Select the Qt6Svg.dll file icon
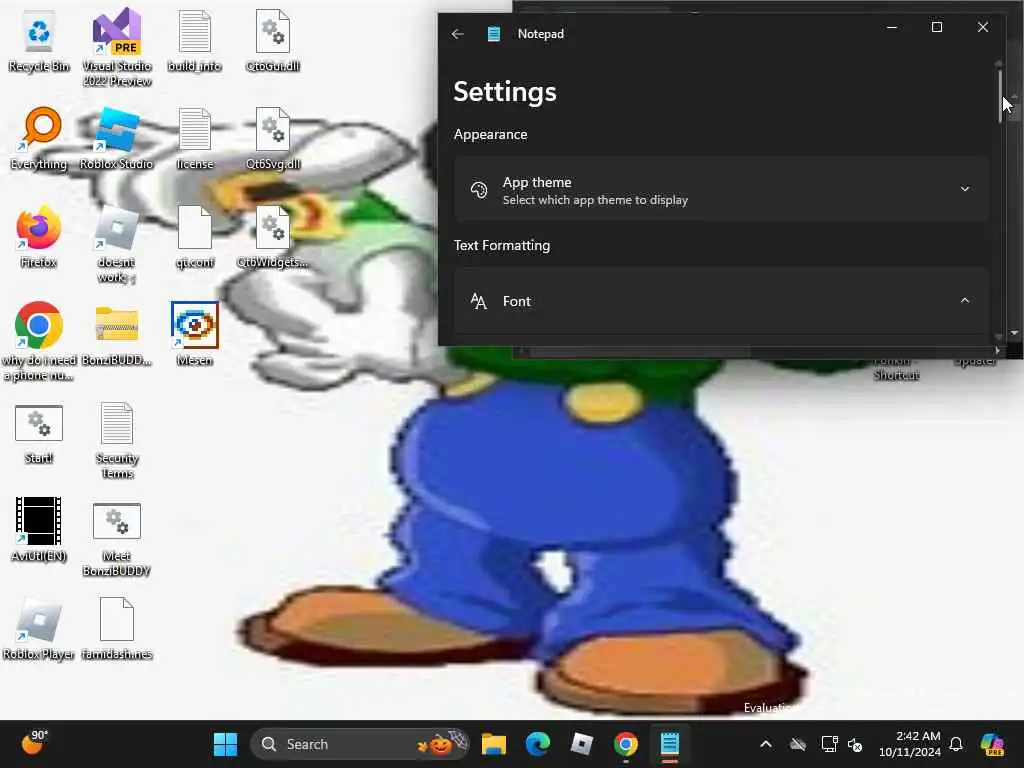1024x768 pixels. click(x=273, y=139)
